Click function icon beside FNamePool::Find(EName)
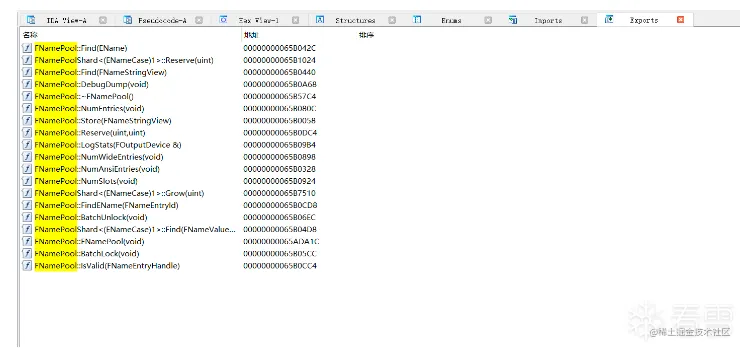Image resolution: width=753 pixels, height=362 pixels. 27,48
